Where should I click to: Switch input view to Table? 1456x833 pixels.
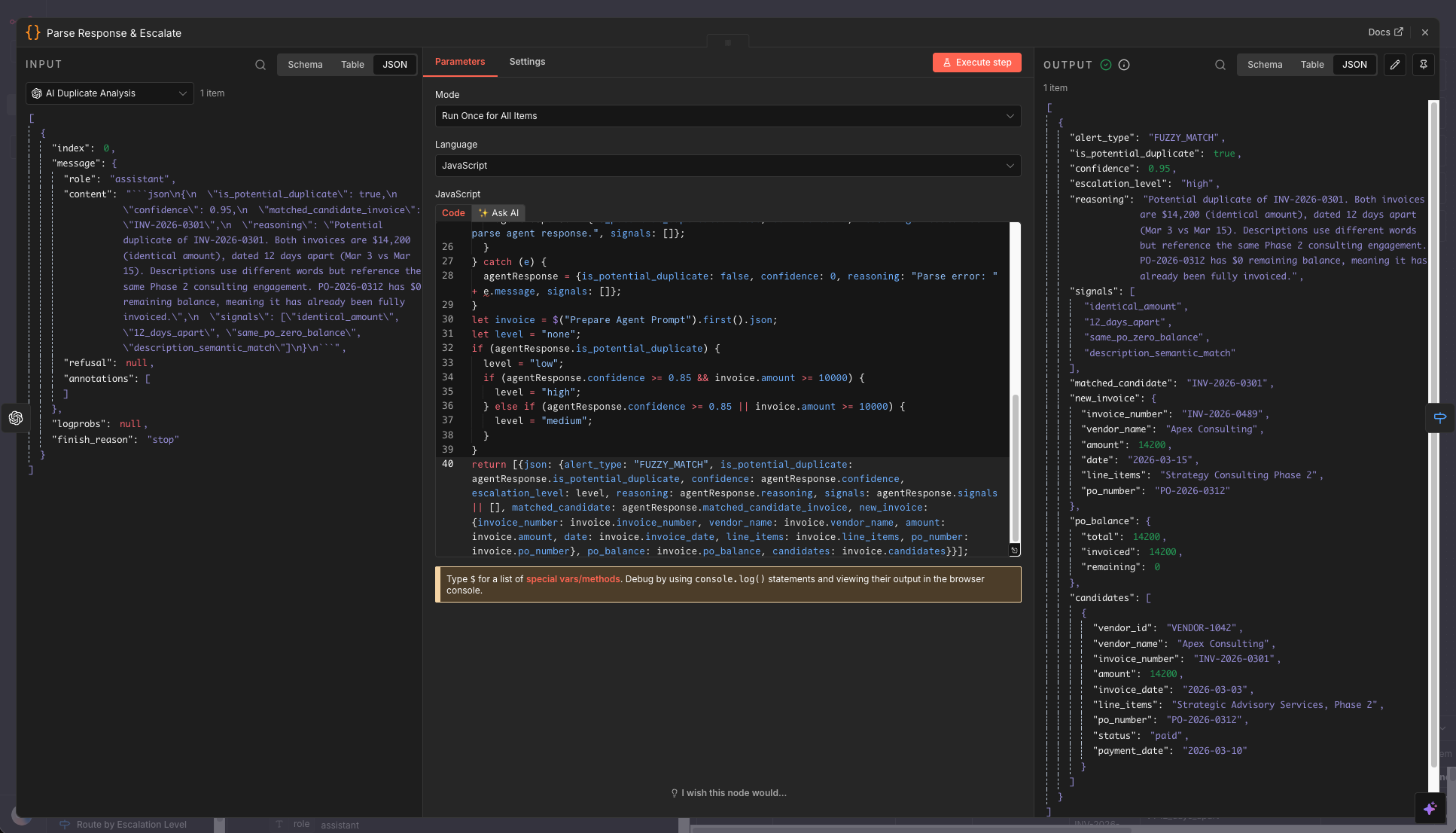point(352,65)
